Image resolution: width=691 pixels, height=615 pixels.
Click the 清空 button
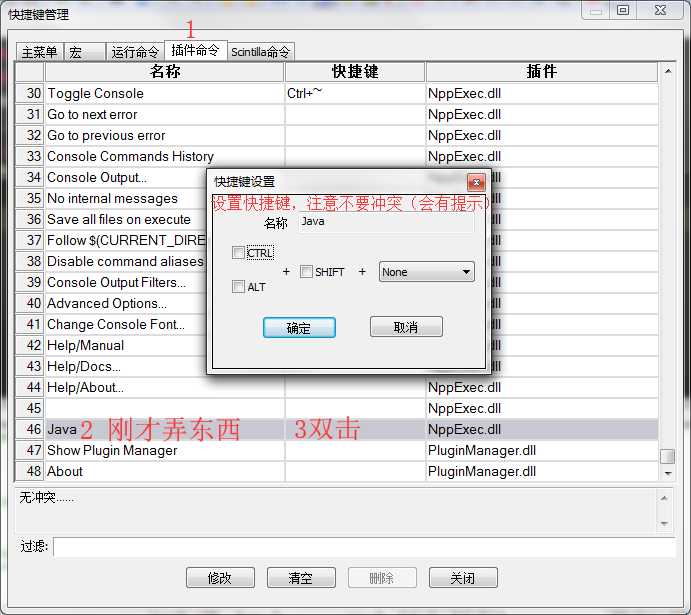pyautogui.click(x=301, y=578)
